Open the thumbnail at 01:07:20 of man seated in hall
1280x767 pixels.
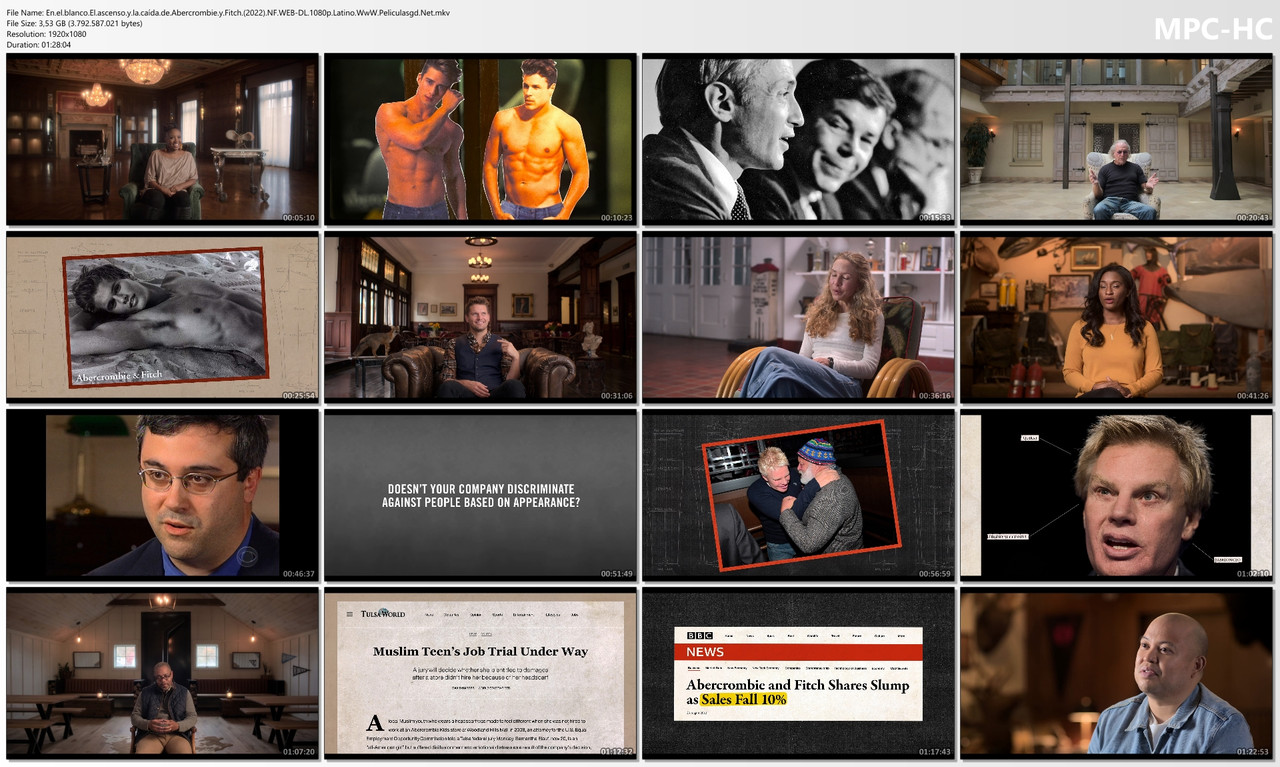[162, 673]
